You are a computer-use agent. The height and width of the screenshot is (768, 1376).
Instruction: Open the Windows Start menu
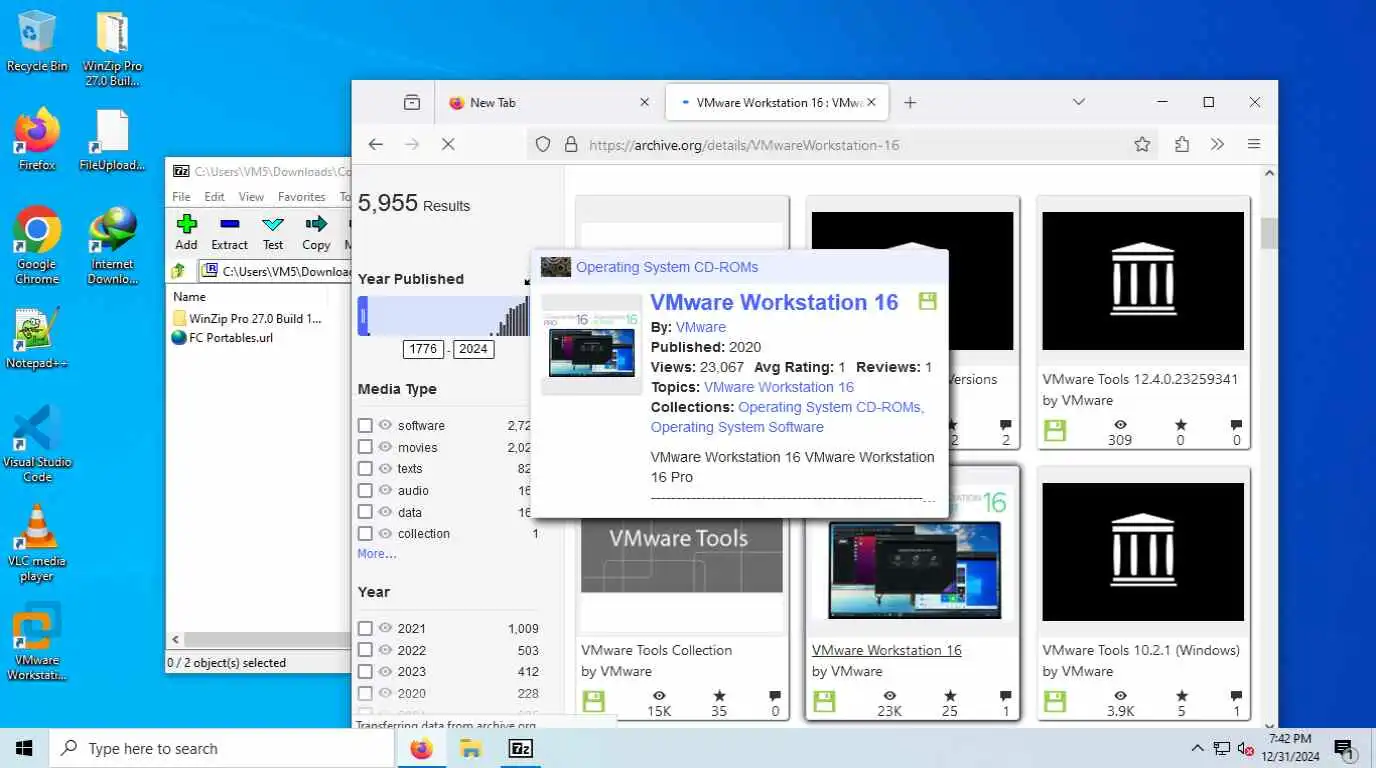(24, 748)
